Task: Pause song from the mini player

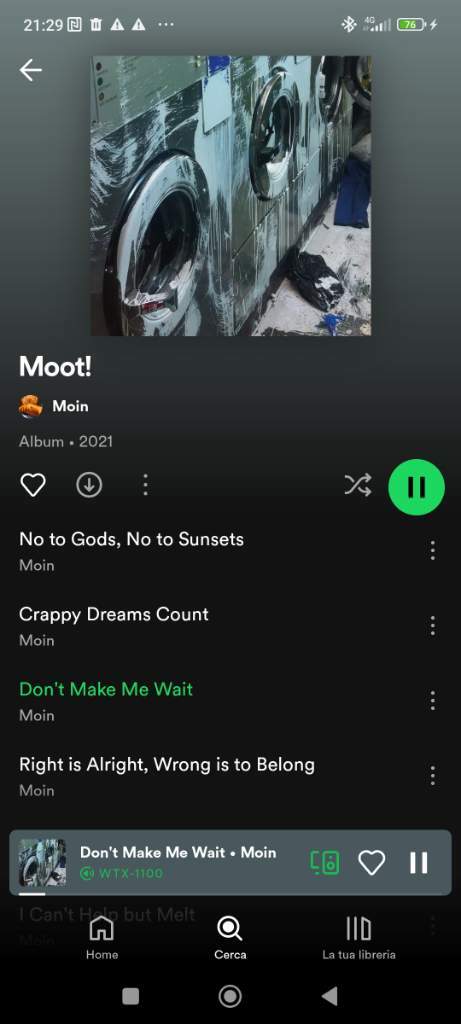Action: pos(419,863)
